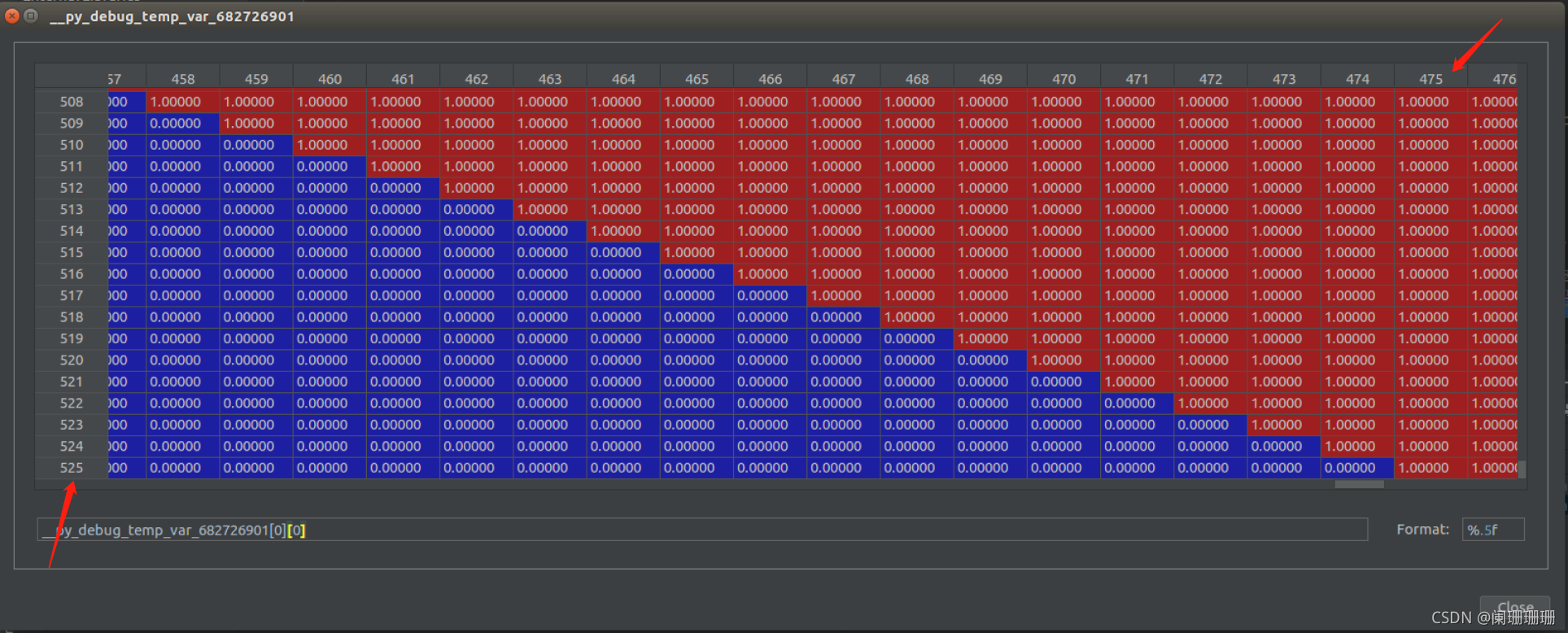This screenshot has height=633, width=1568.
Task: Select column header 469
Action: tap(990, 79)
